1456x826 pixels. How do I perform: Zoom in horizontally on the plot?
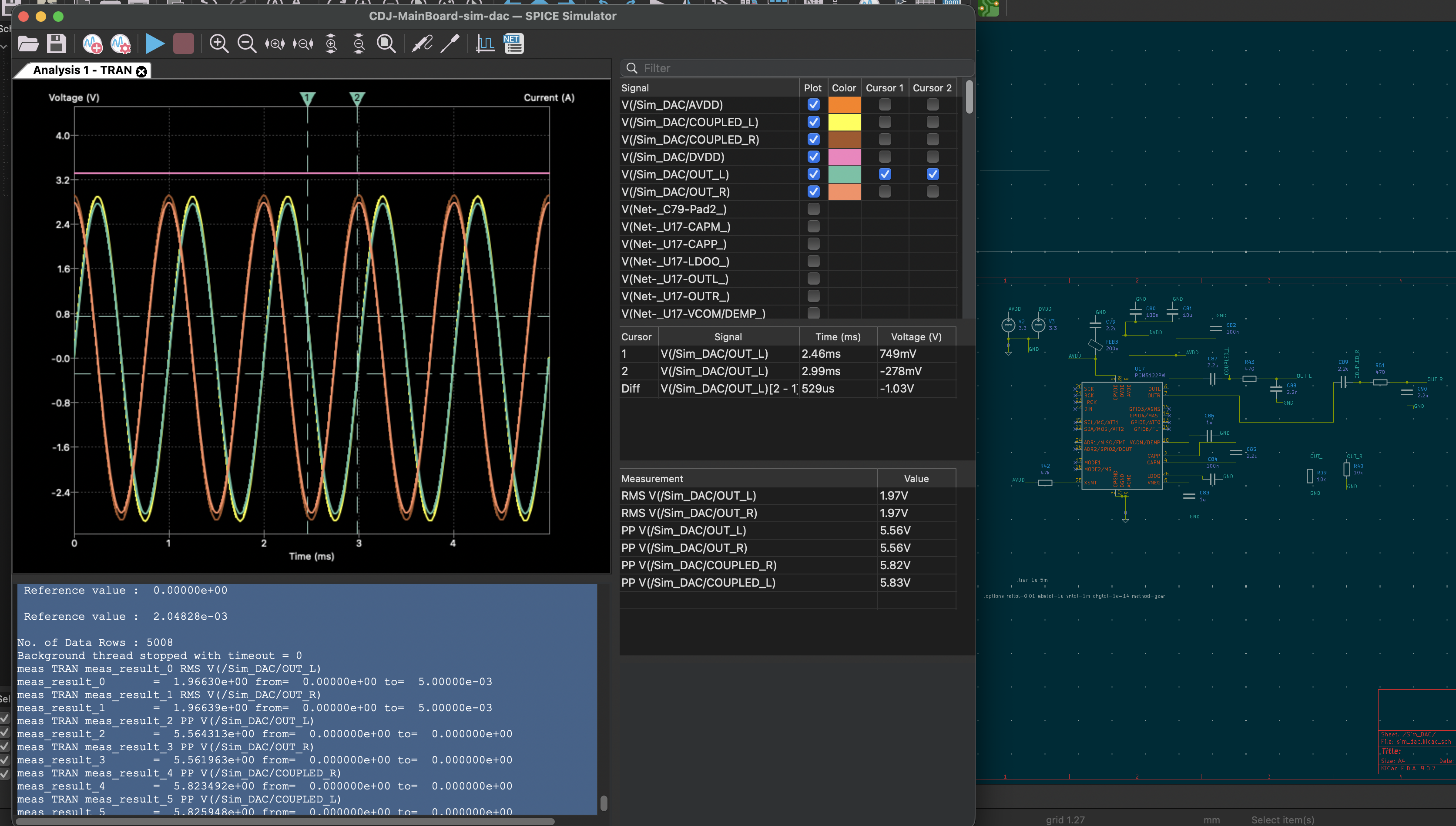click(x=275, y=44)
